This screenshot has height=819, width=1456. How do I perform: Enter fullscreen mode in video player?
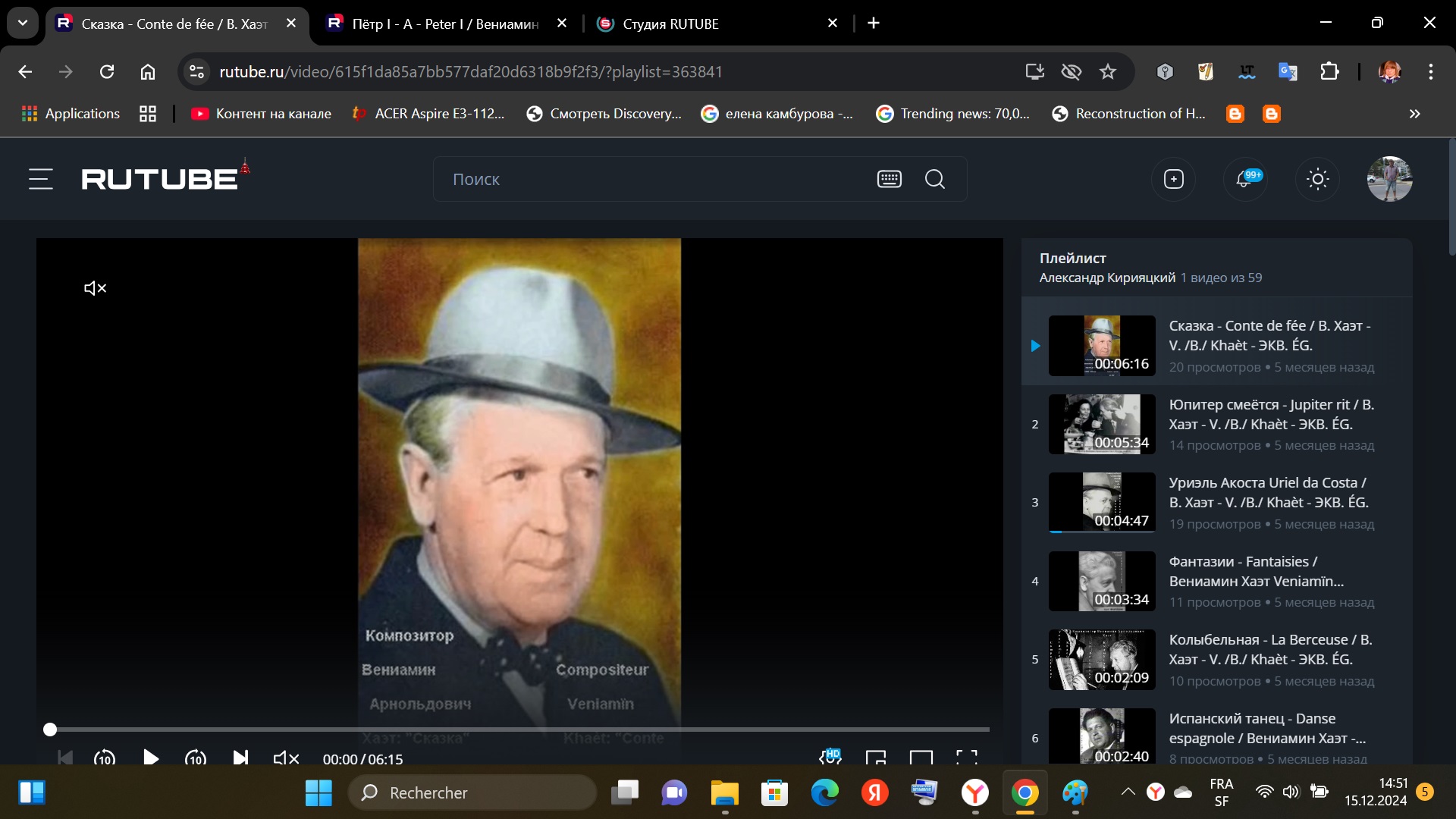966,758
